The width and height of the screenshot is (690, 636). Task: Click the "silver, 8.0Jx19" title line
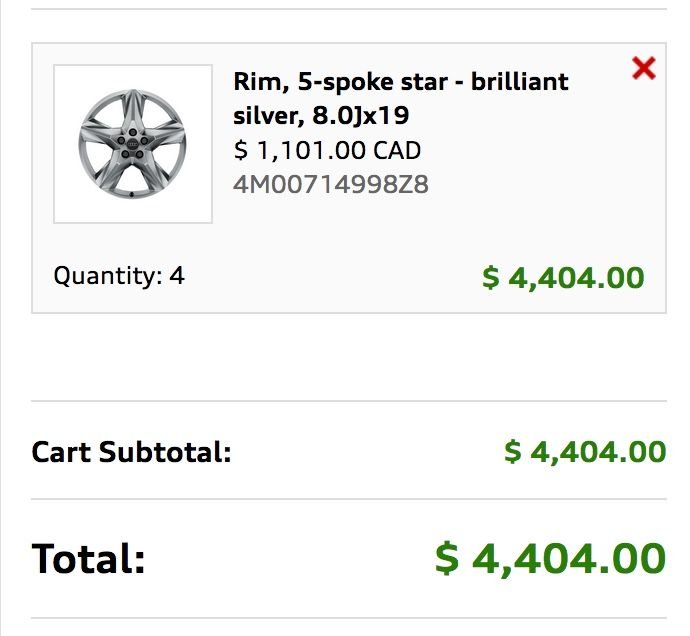[x=321, y=116]
